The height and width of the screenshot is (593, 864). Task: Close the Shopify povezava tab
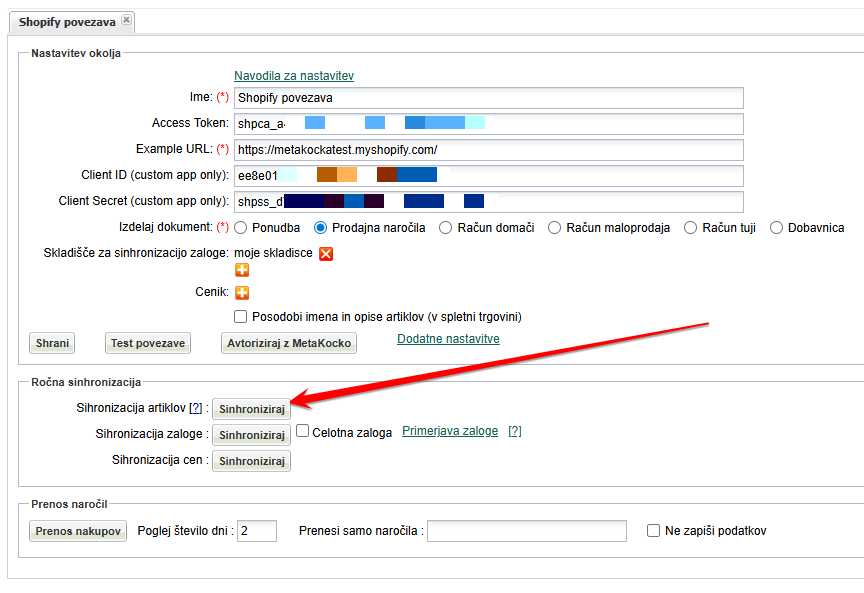click(x=126, y=20)
